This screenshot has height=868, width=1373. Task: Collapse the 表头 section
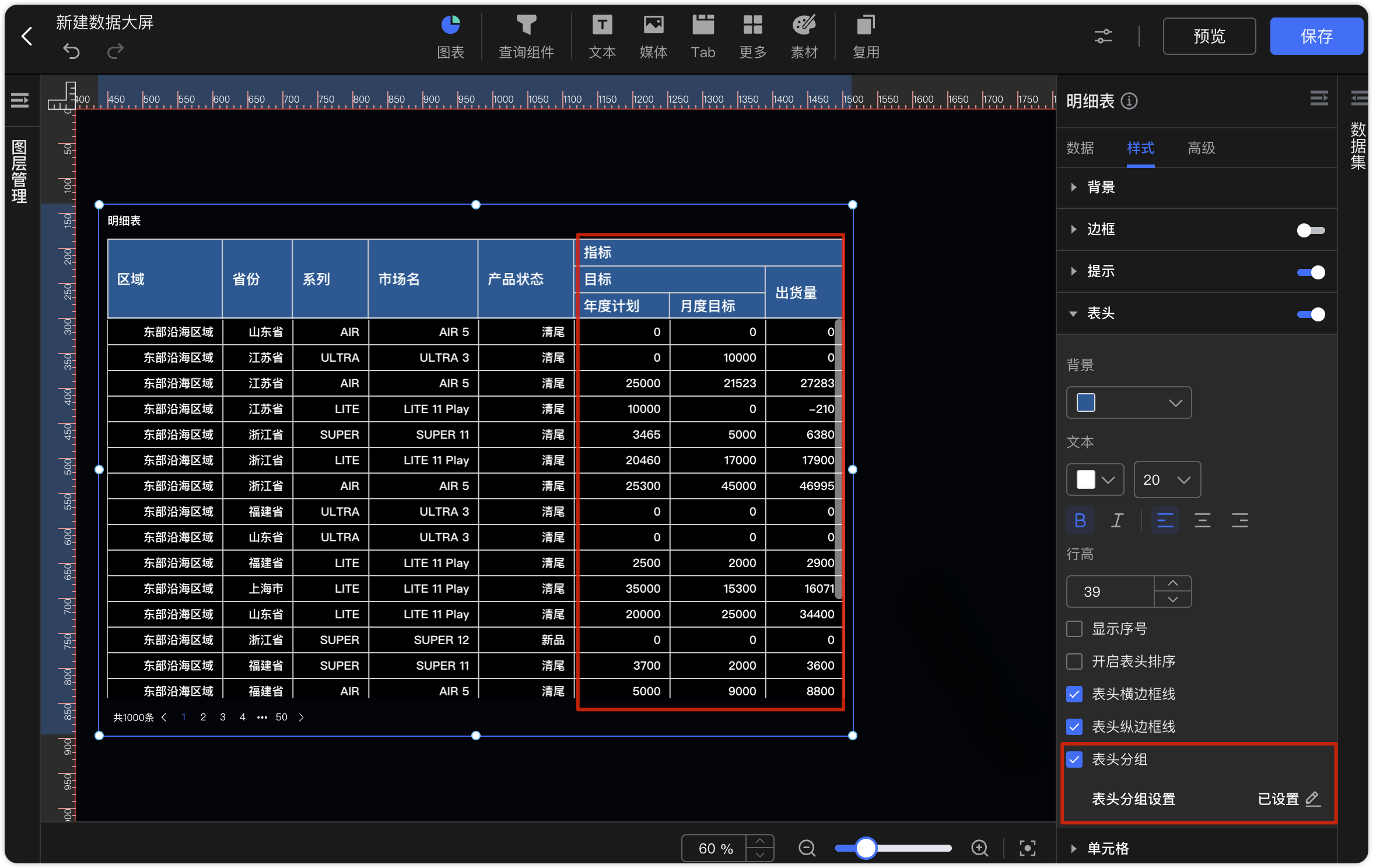pos(1073,313)
